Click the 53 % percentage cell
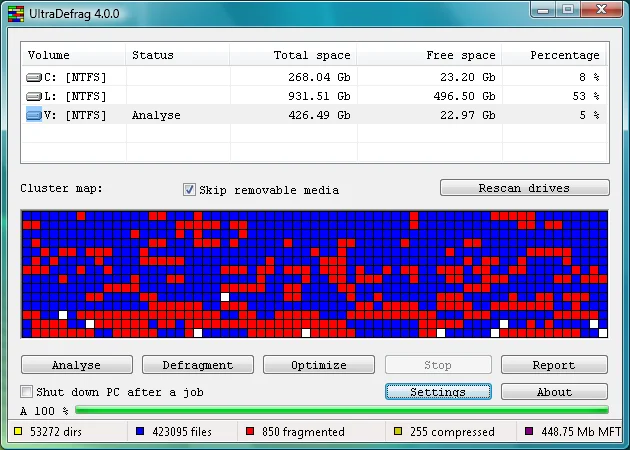Viewport: 630px width, 450px height. tap(586, 96)
